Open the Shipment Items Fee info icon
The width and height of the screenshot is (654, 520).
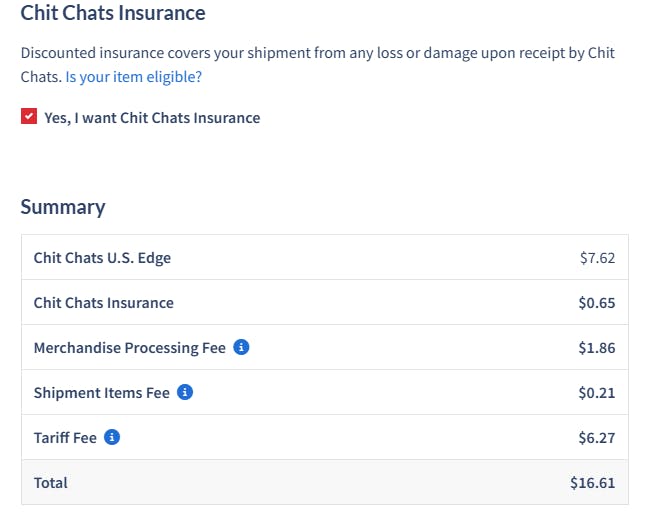pos(185,393)
